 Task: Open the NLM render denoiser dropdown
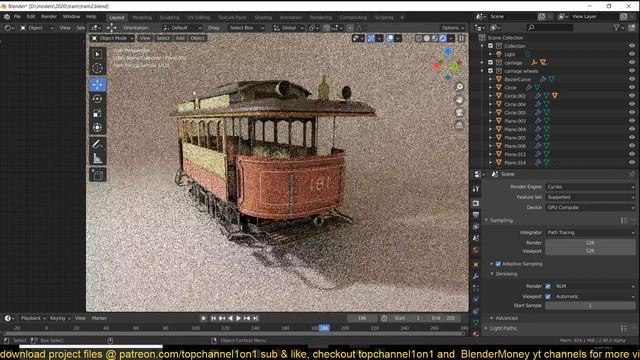(594, 286)
